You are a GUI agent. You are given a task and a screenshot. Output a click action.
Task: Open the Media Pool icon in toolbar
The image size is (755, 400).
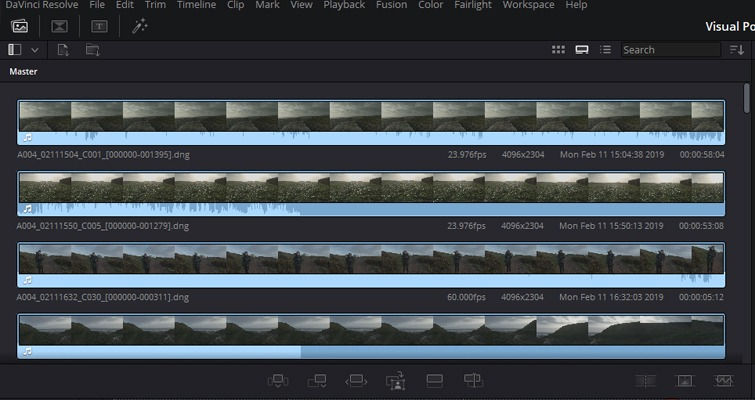pyautogui.click(x=19, y=26)
